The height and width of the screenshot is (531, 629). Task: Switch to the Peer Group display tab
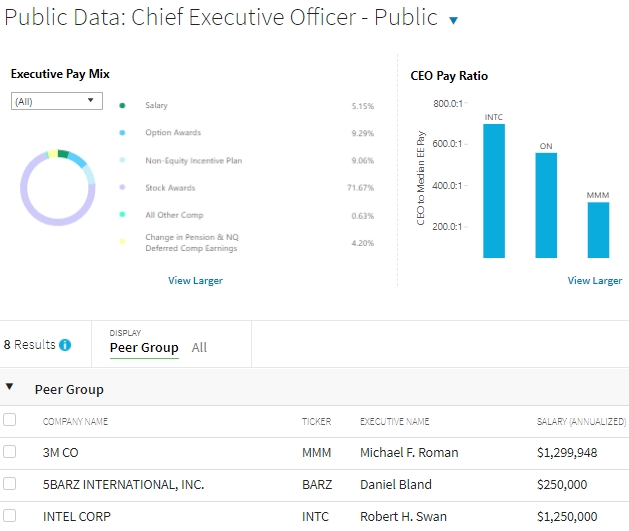tap(144, 348)
